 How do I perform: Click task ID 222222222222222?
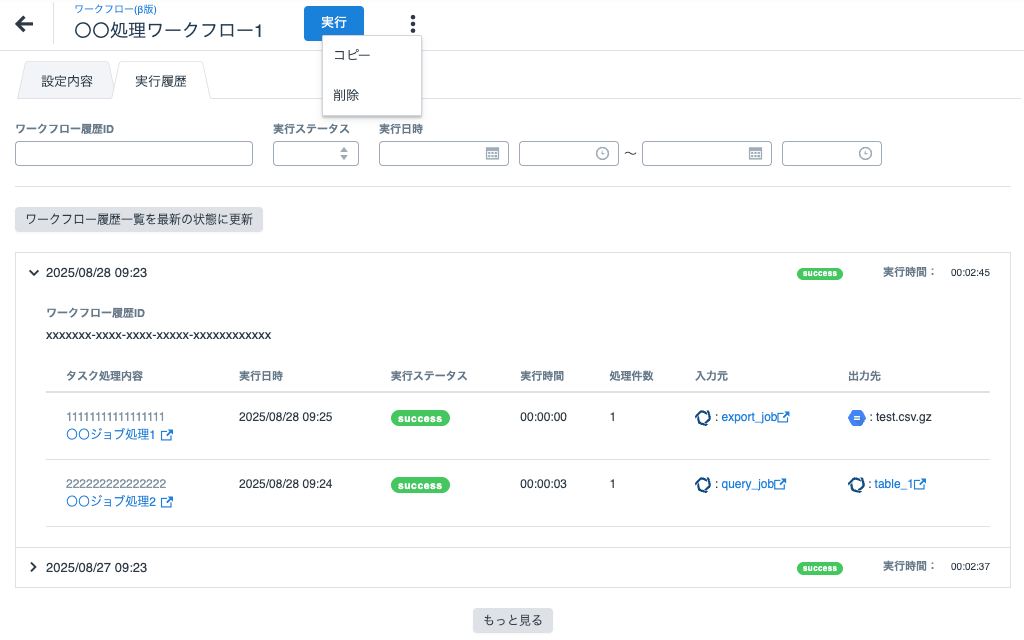(x=116, y=484)
